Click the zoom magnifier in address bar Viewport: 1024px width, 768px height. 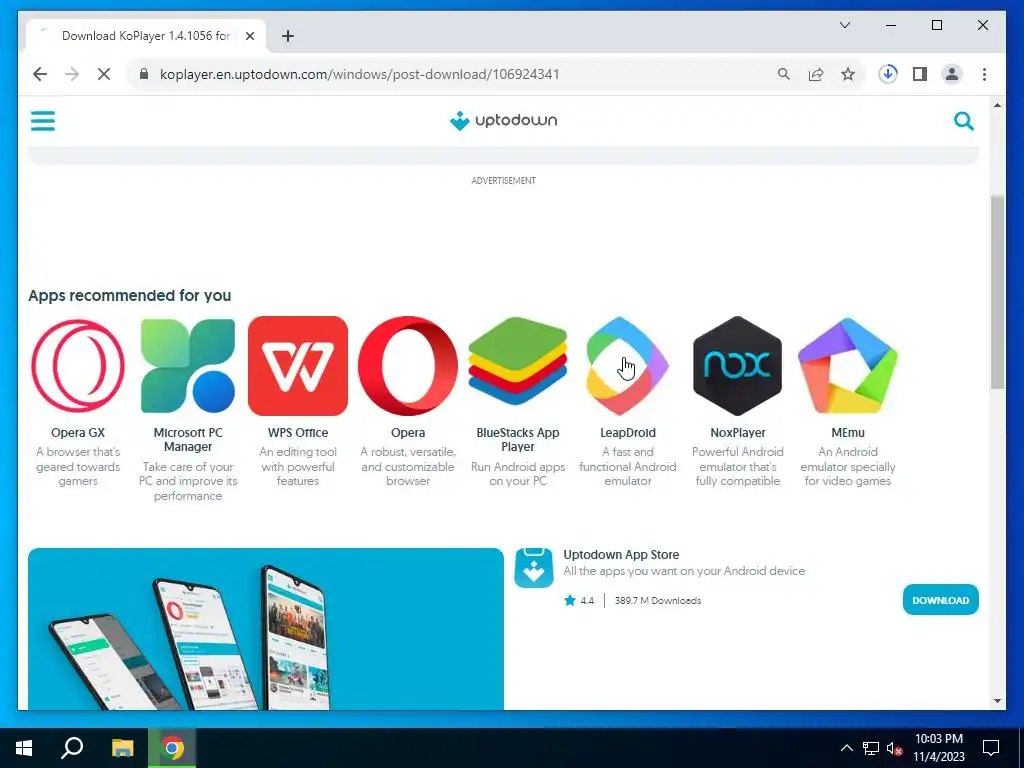784,74
